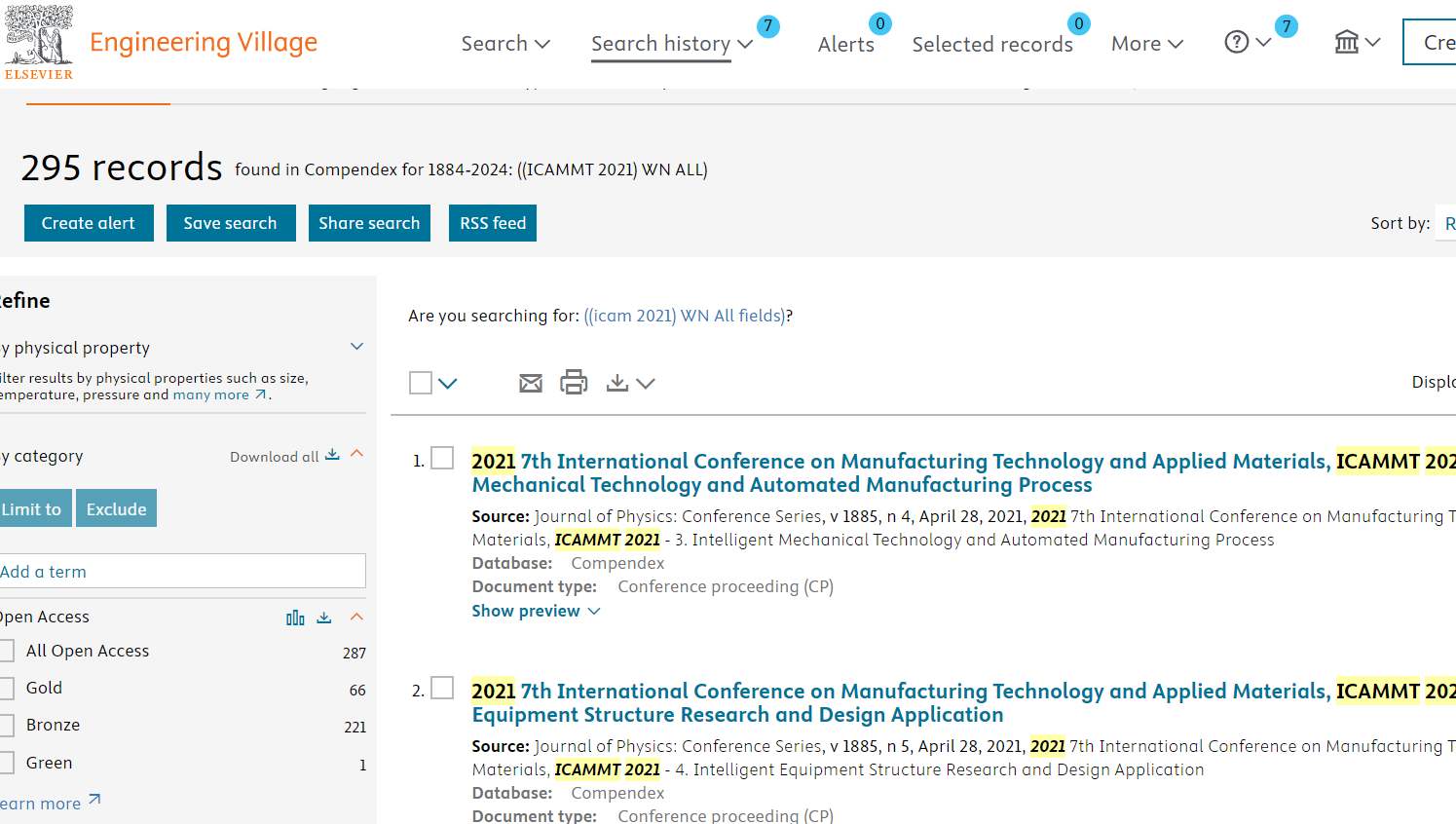Click the All Open Access count 287

point(355,653)
